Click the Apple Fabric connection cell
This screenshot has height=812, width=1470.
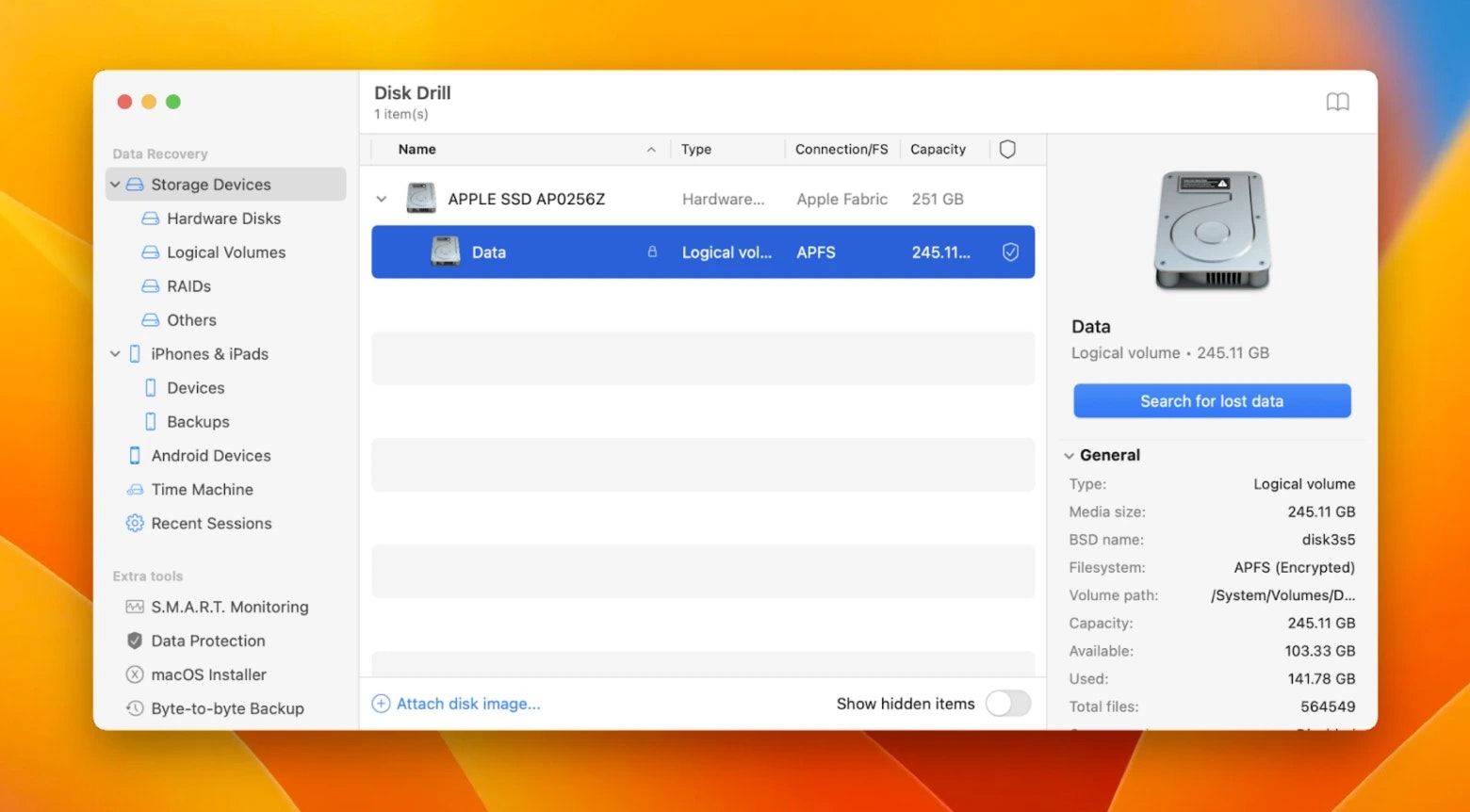(842, 199)
